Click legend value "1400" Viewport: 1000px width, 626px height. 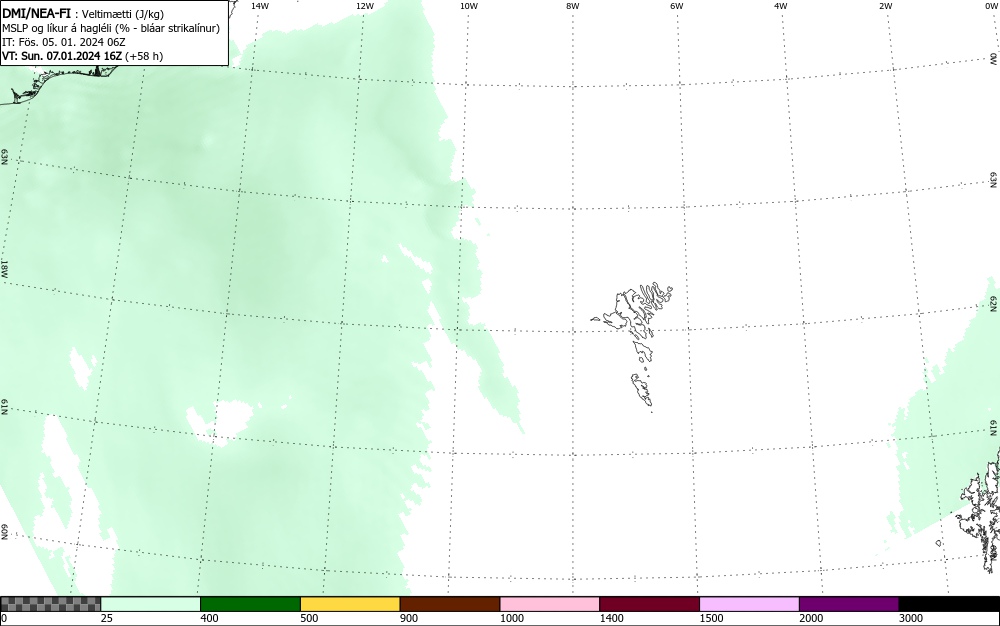612,618
